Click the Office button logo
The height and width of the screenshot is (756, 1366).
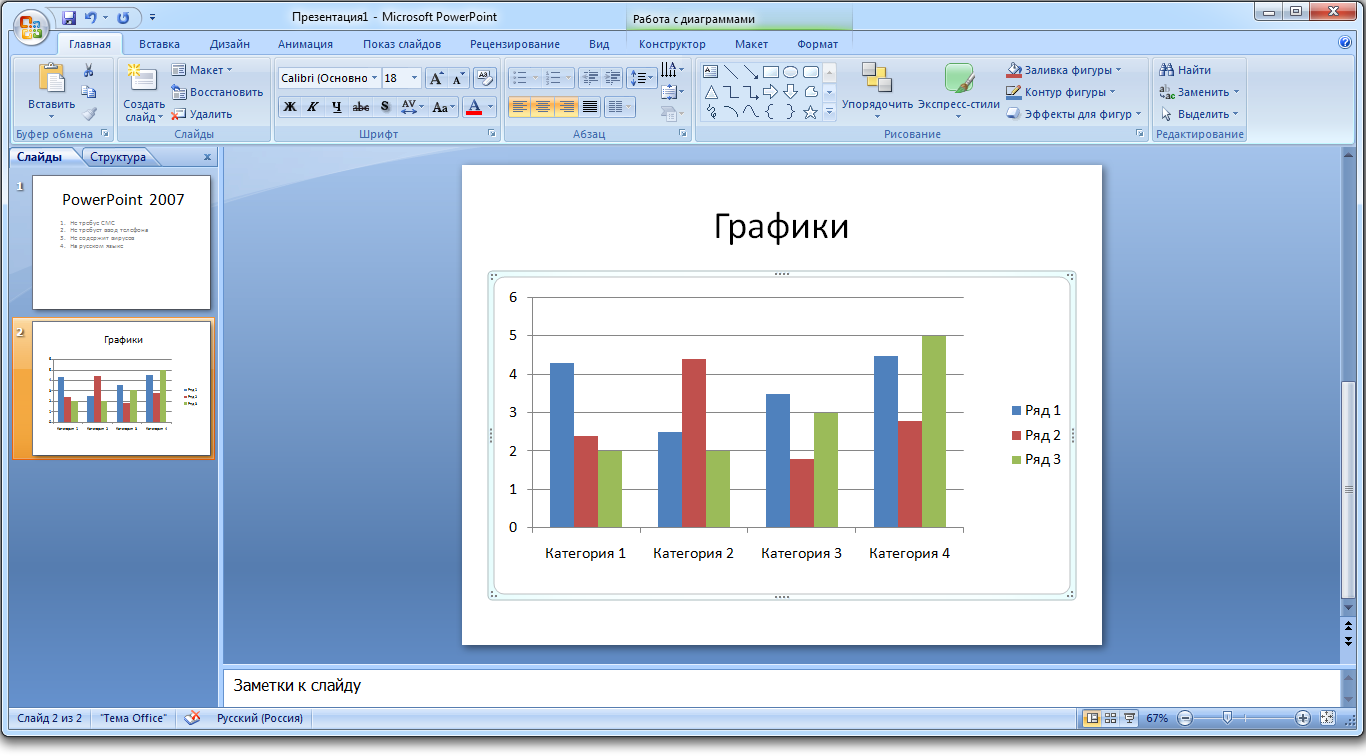[x=30, y=25]
